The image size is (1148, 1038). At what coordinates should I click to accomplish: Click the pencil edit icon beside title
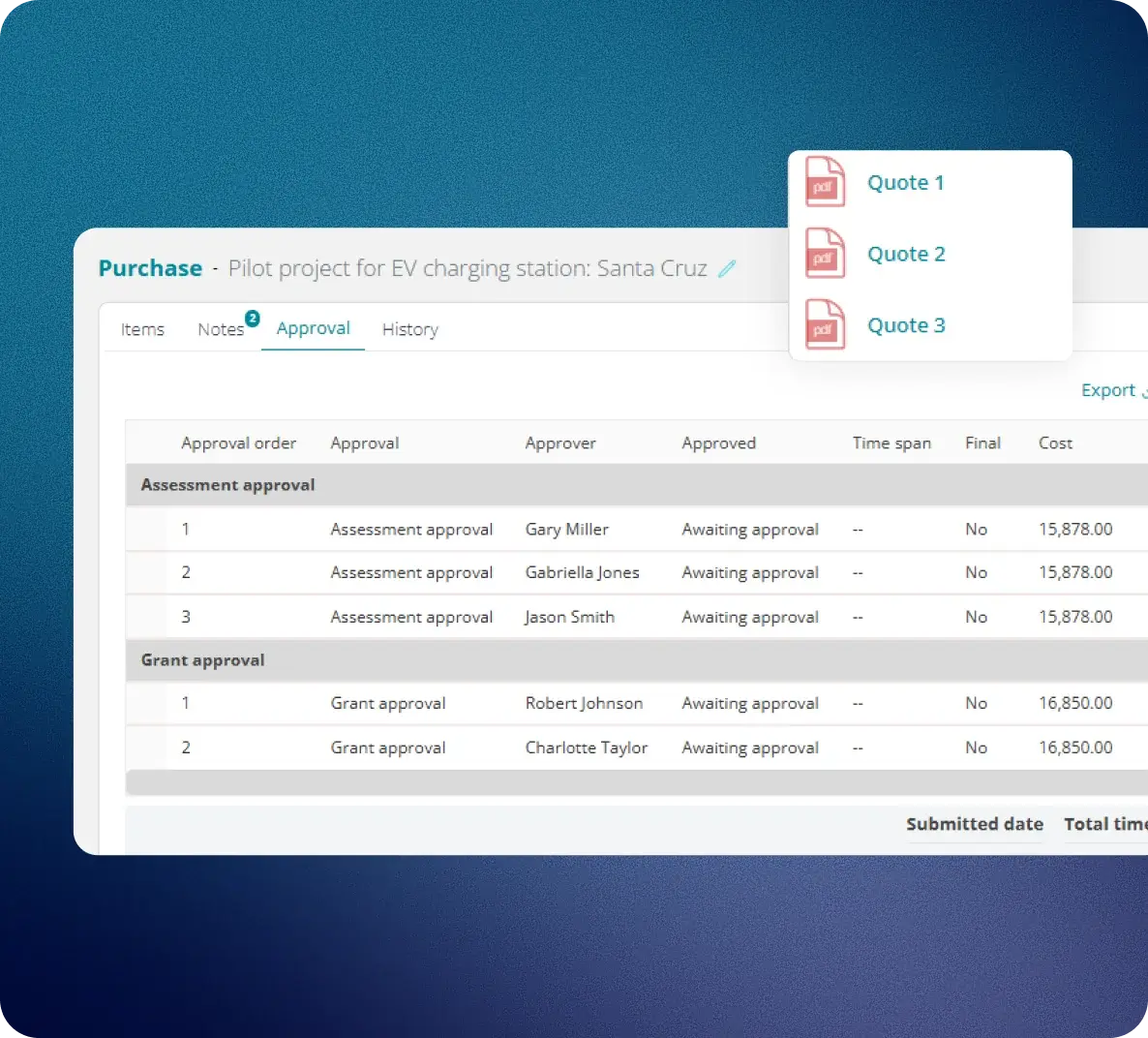(727, 269)
